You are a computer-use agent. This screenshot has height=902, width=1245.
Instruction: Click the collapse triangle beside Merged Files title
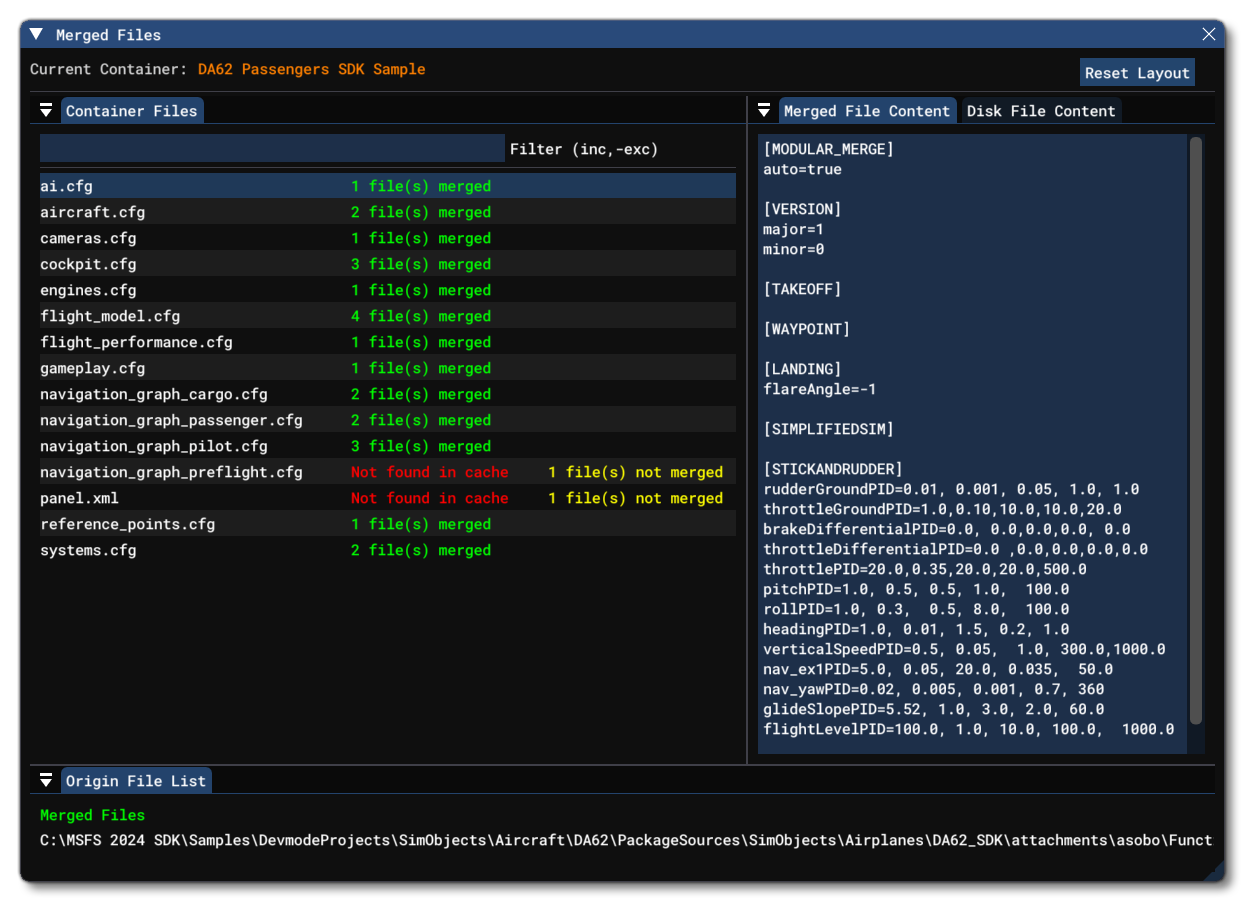pos(35,33)
